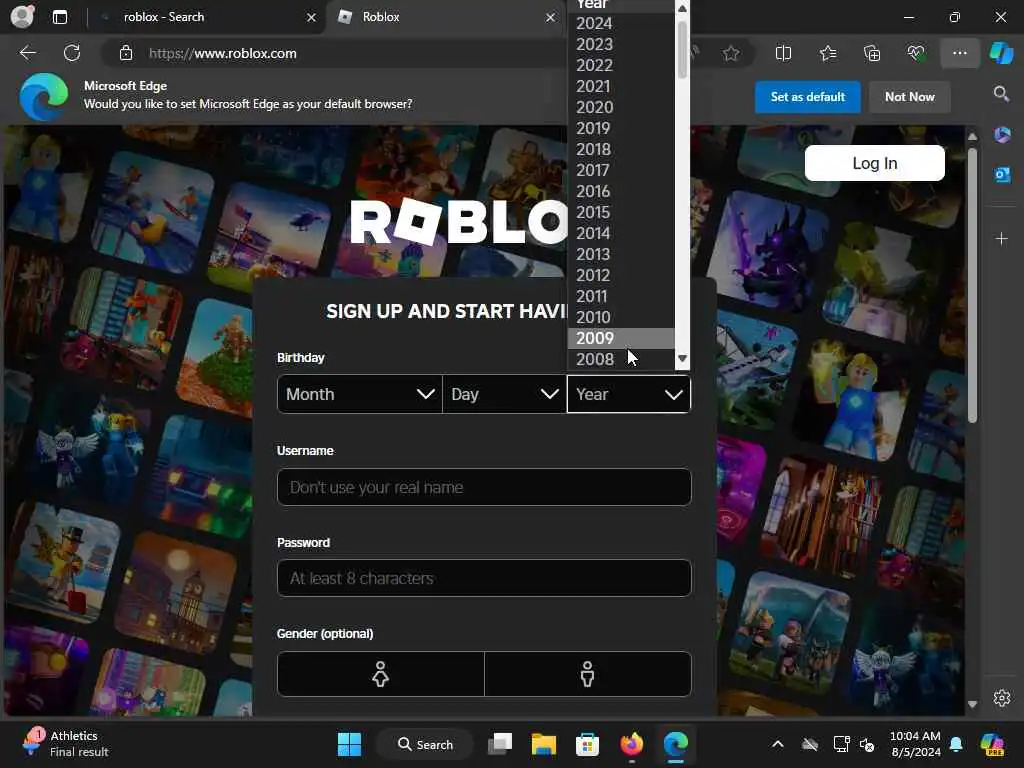Choose 2020 from the year list
The width and height of the screenshot is (1024, 768).
coord(621,107)
